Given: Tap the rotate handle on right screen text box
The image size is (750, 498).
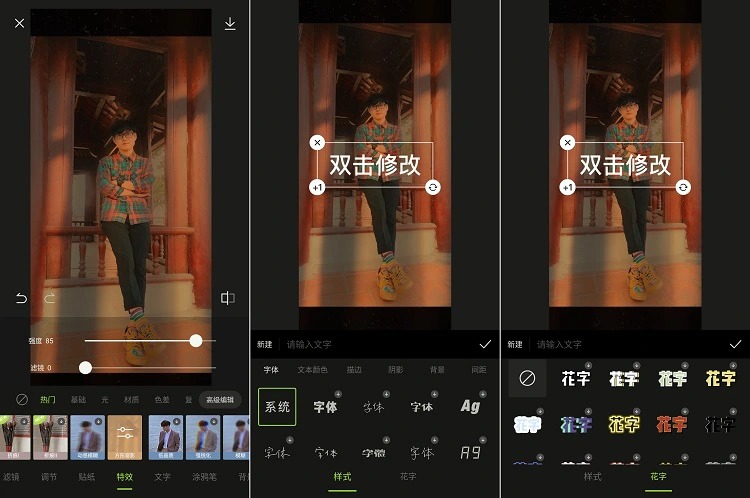Looking at the screenshot, I should 683,187.
